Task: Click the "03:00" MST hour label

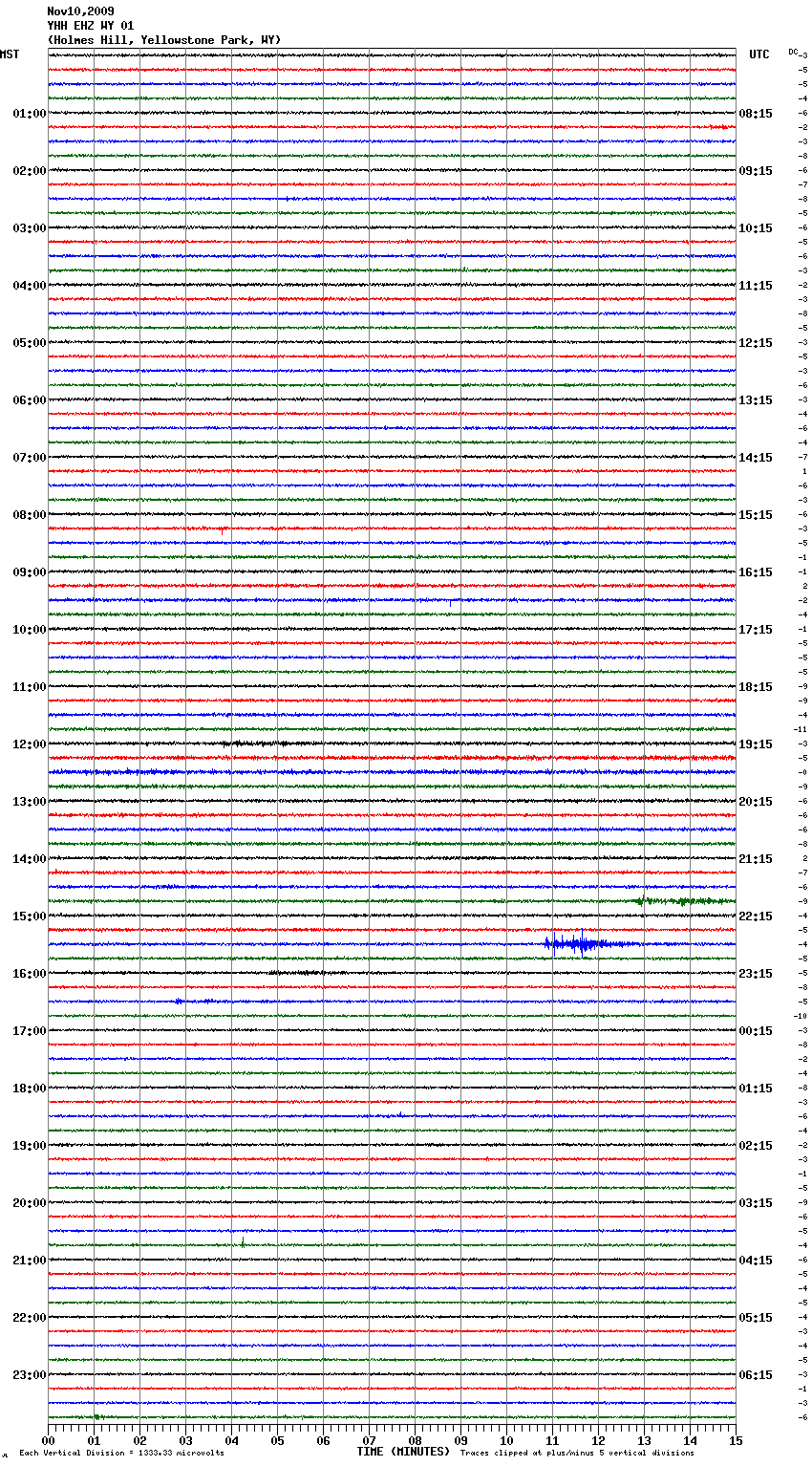Action: 30,228
